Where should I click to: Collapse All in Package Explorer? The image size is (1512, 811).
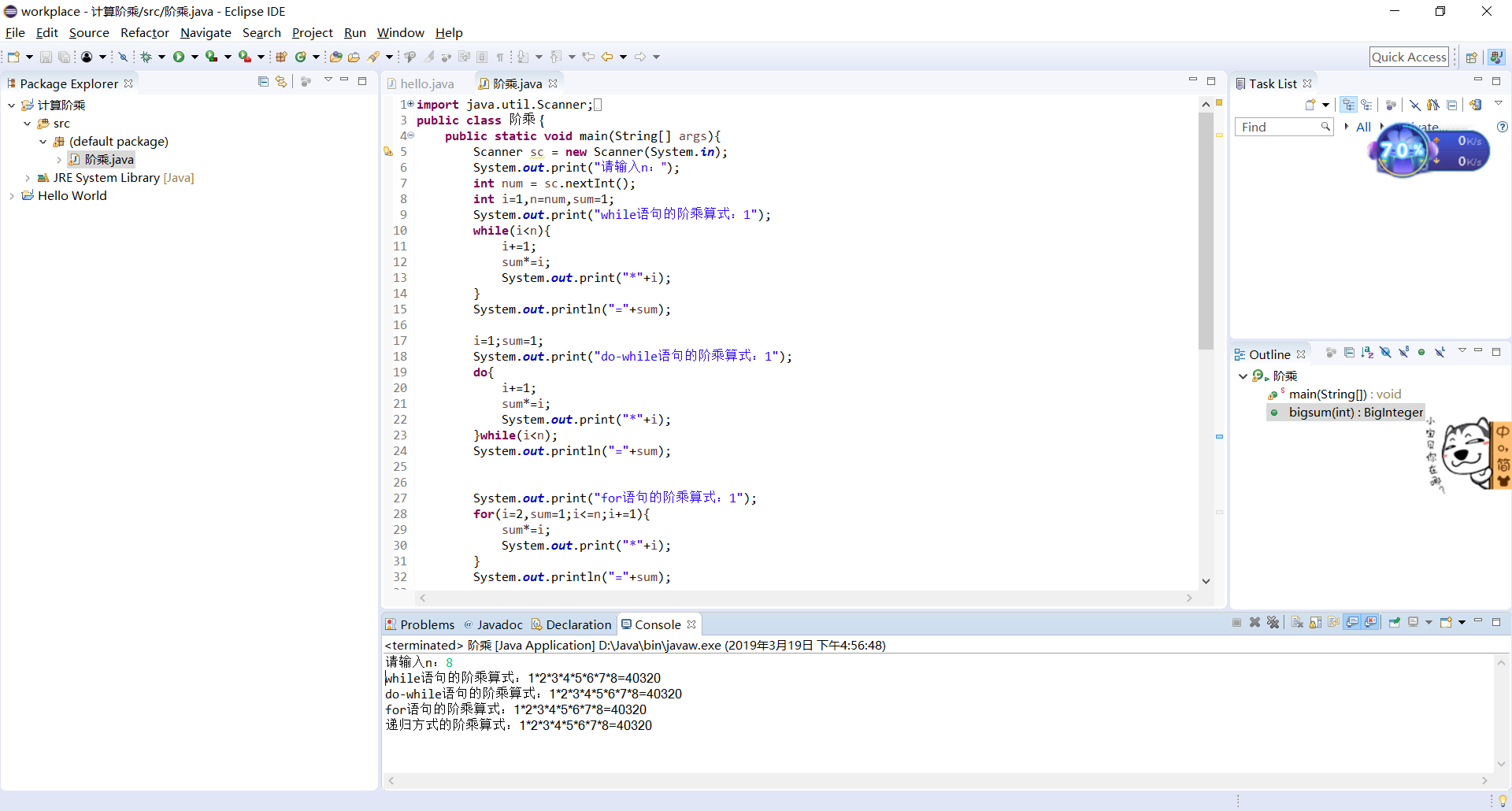click(x=263, y=81)
